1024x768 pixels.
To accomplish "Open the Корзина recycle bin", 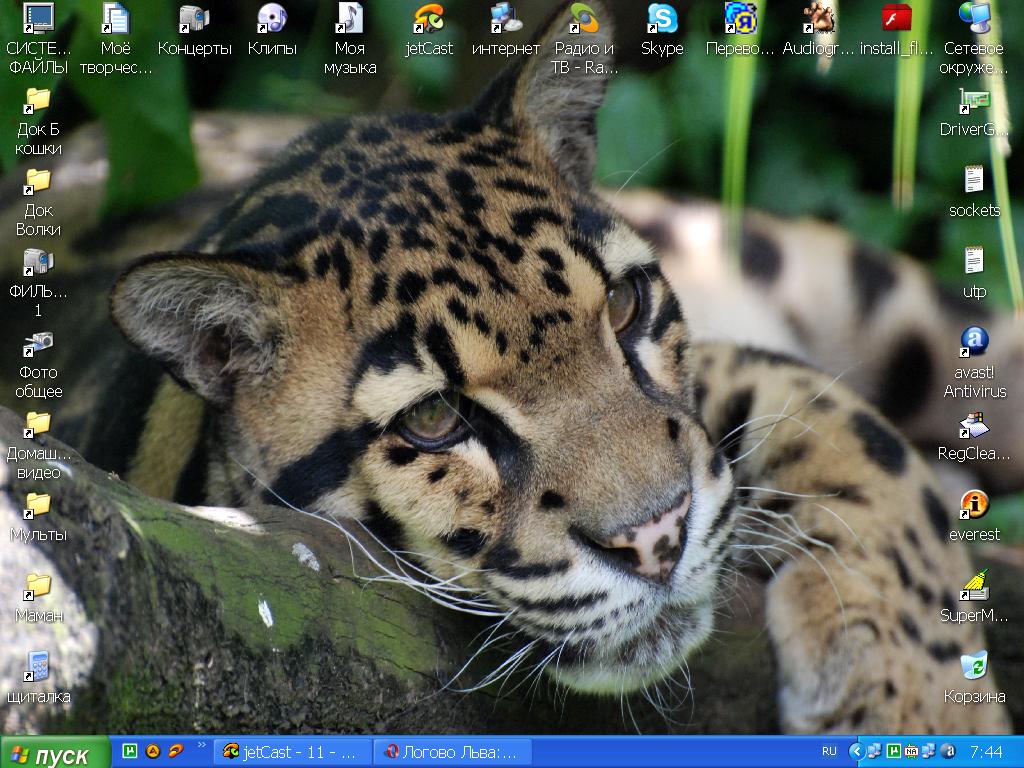I will pos(974,666).
